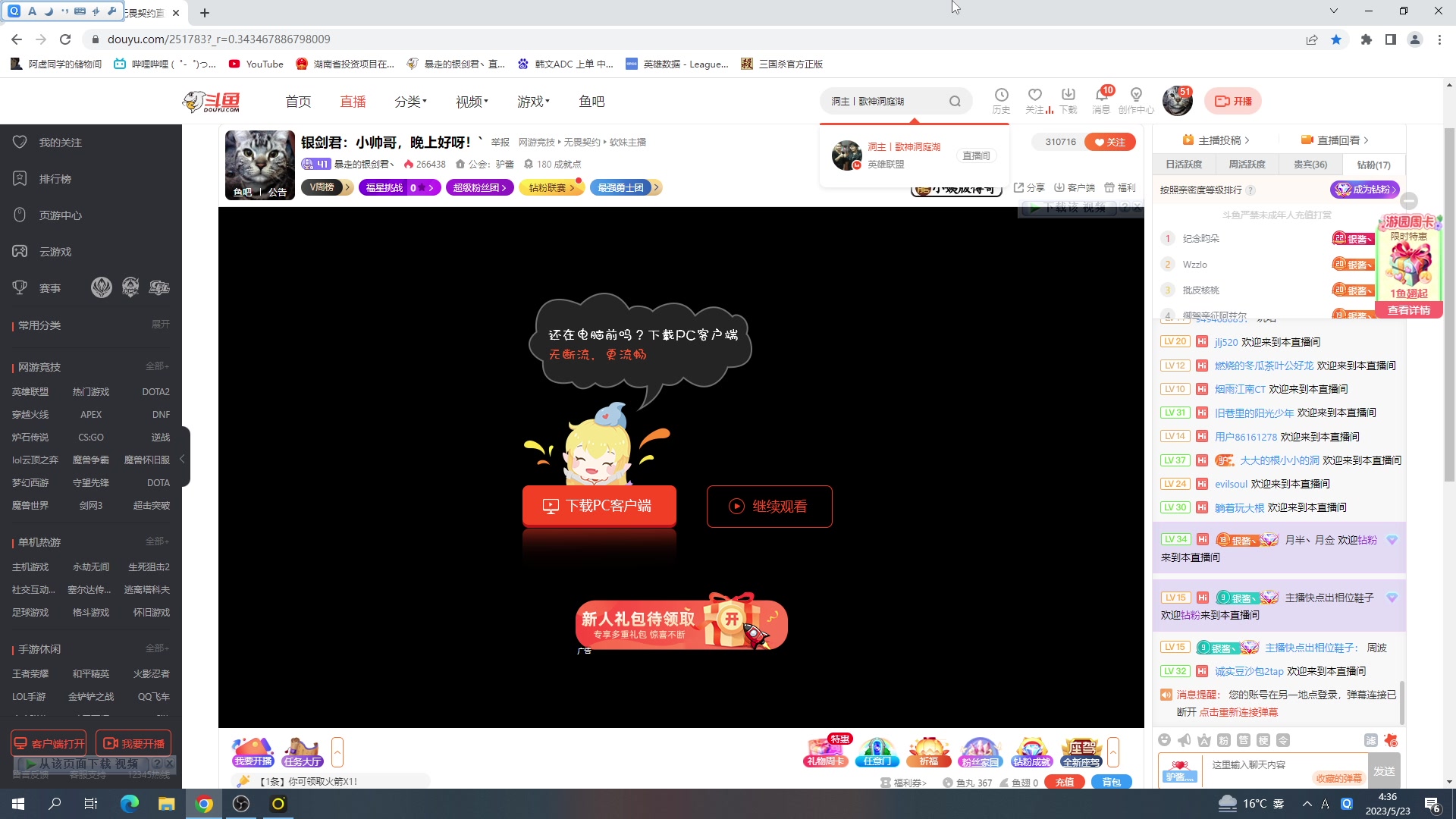Select the 粉 fan badge icon above chat input
The height and width of the screenshot is (819, 1456).
click(1223, 739)
